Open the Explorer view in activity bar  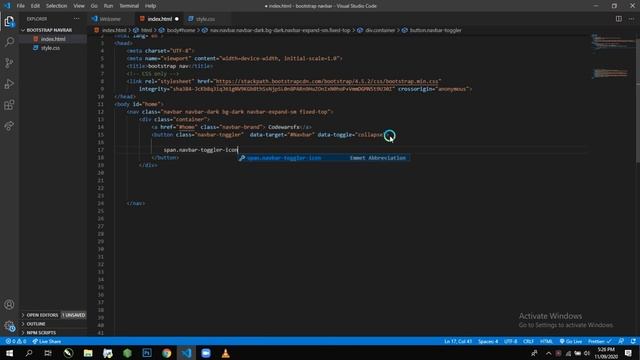pyautogui.click(x=9, y=21)
